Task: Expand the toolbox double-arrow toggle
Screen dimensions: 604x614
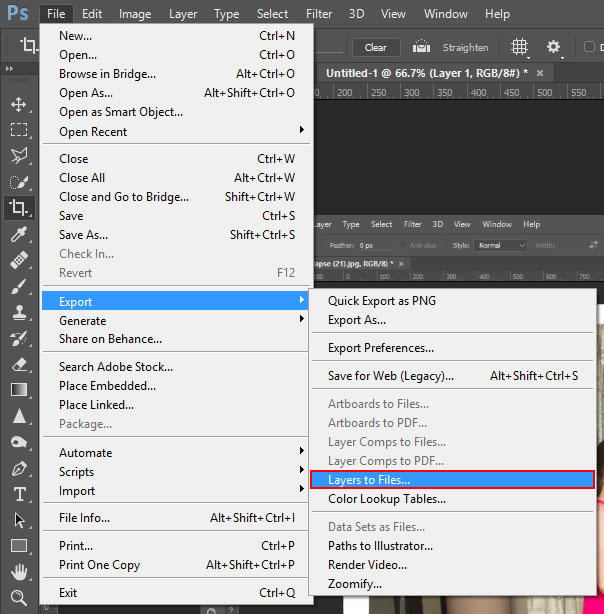Action: click(x=9, y=69)
